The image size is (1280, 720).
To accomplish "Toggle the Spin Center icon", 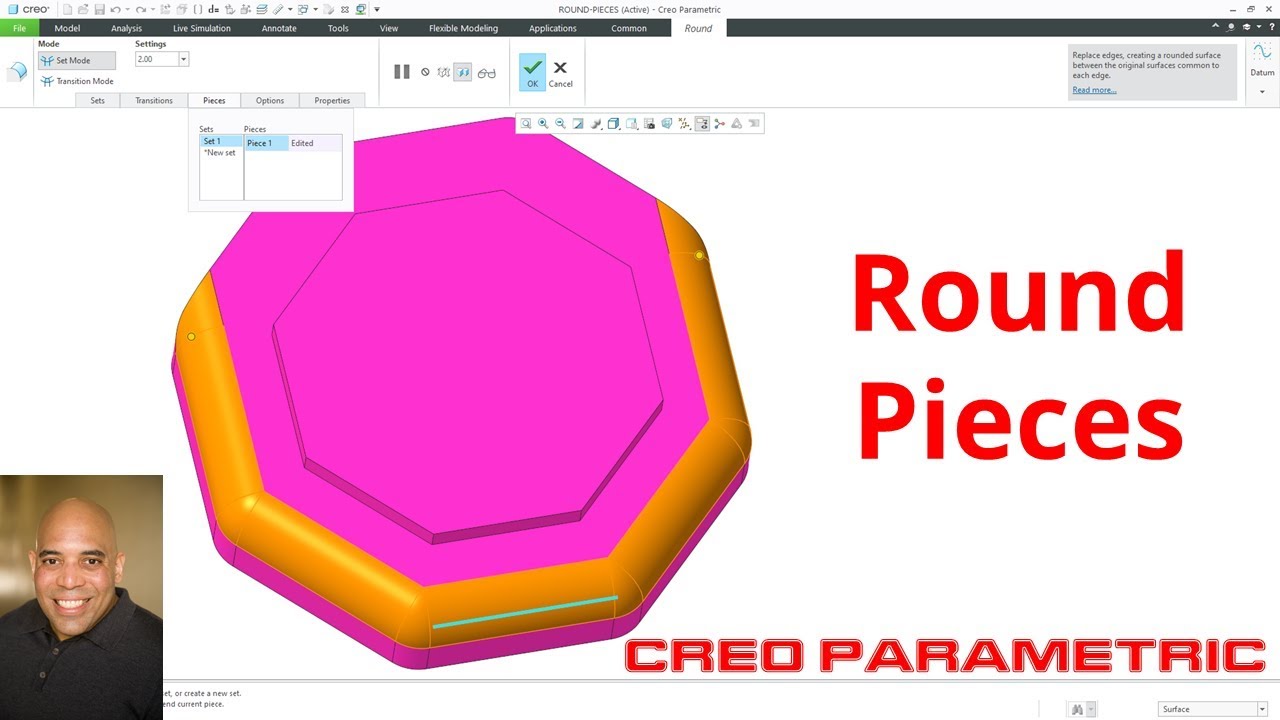I will pyautogui.click(x=719, y=124).
